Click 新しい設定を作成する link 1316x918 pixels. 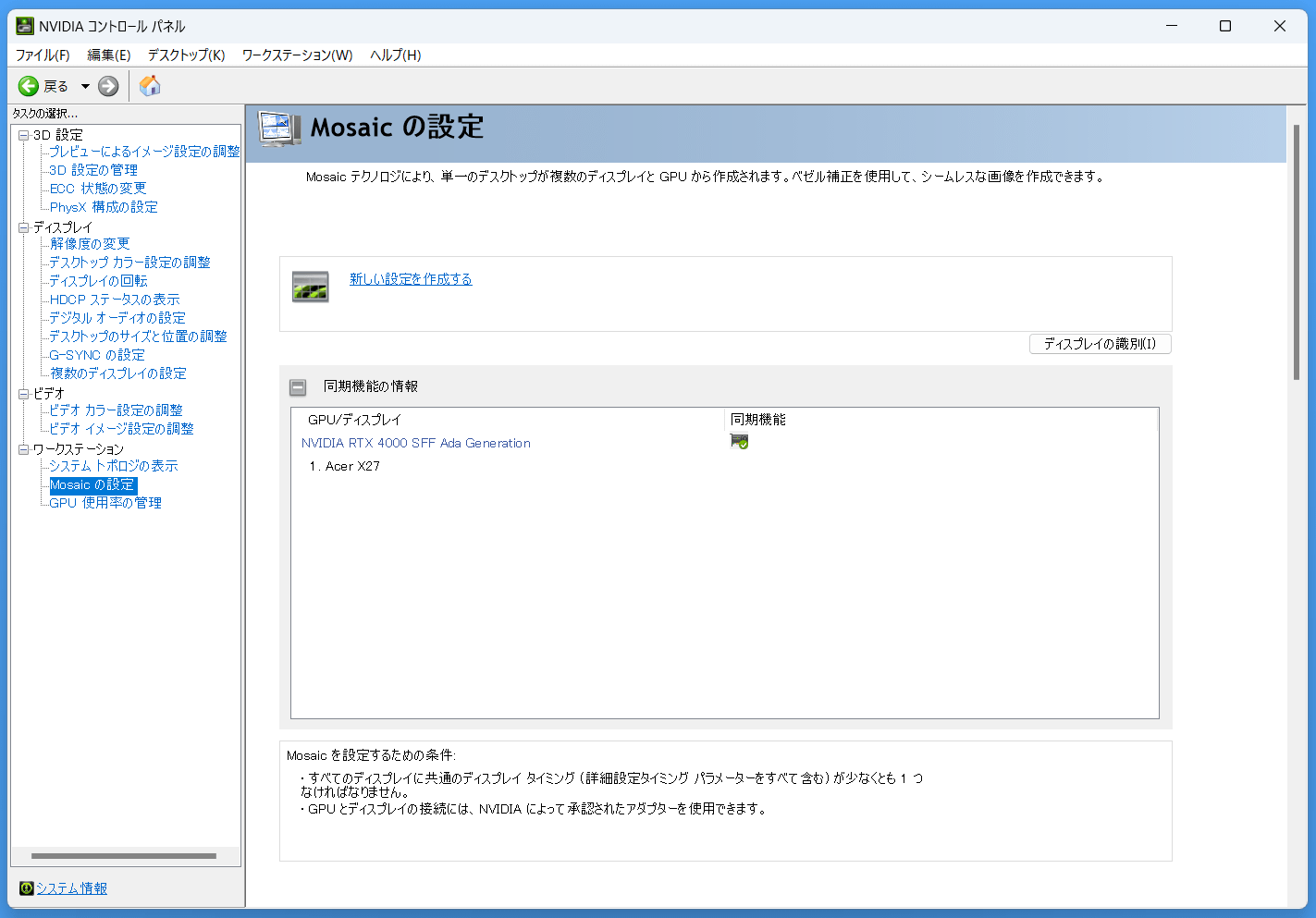(411, 279)
